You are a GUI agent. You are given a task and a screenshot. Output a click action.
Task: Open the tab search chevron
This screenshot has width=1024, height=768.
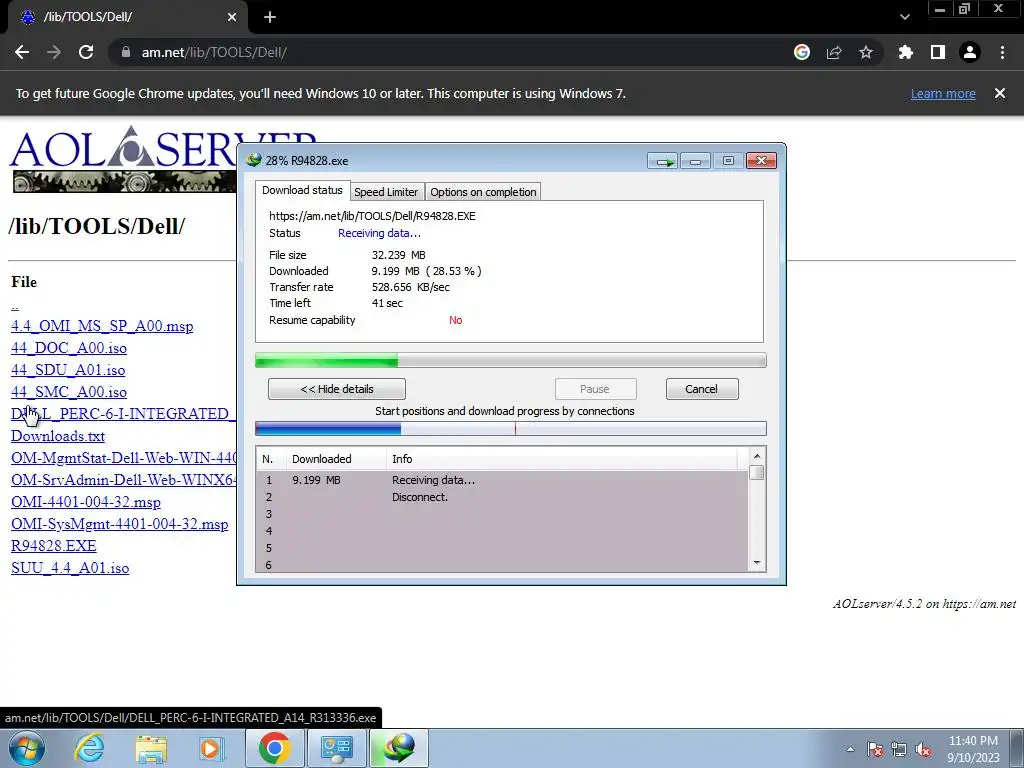904,17
